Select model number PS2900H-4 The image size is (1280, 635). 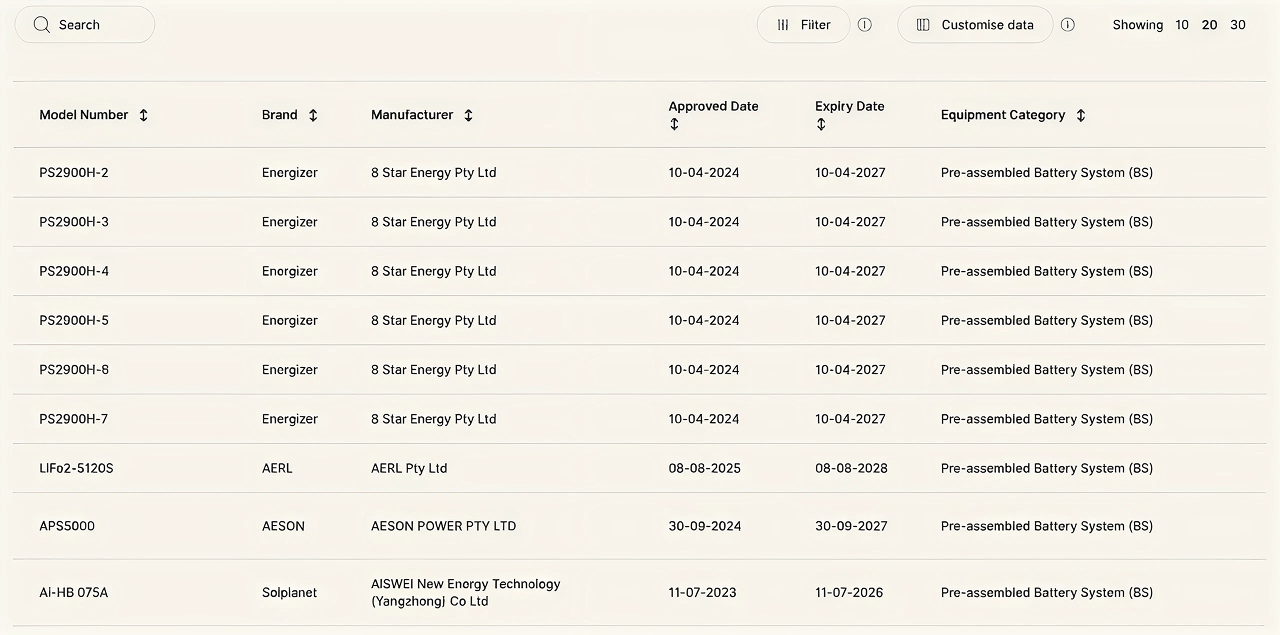pyautogui.click(x=74, y=271)
